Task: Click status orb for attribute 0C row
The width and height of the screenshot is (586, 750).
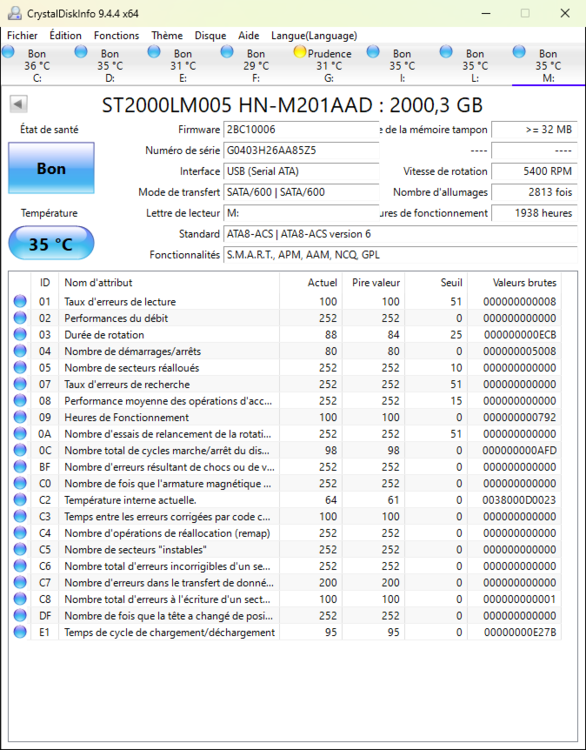Action: (x=20, y=450)
